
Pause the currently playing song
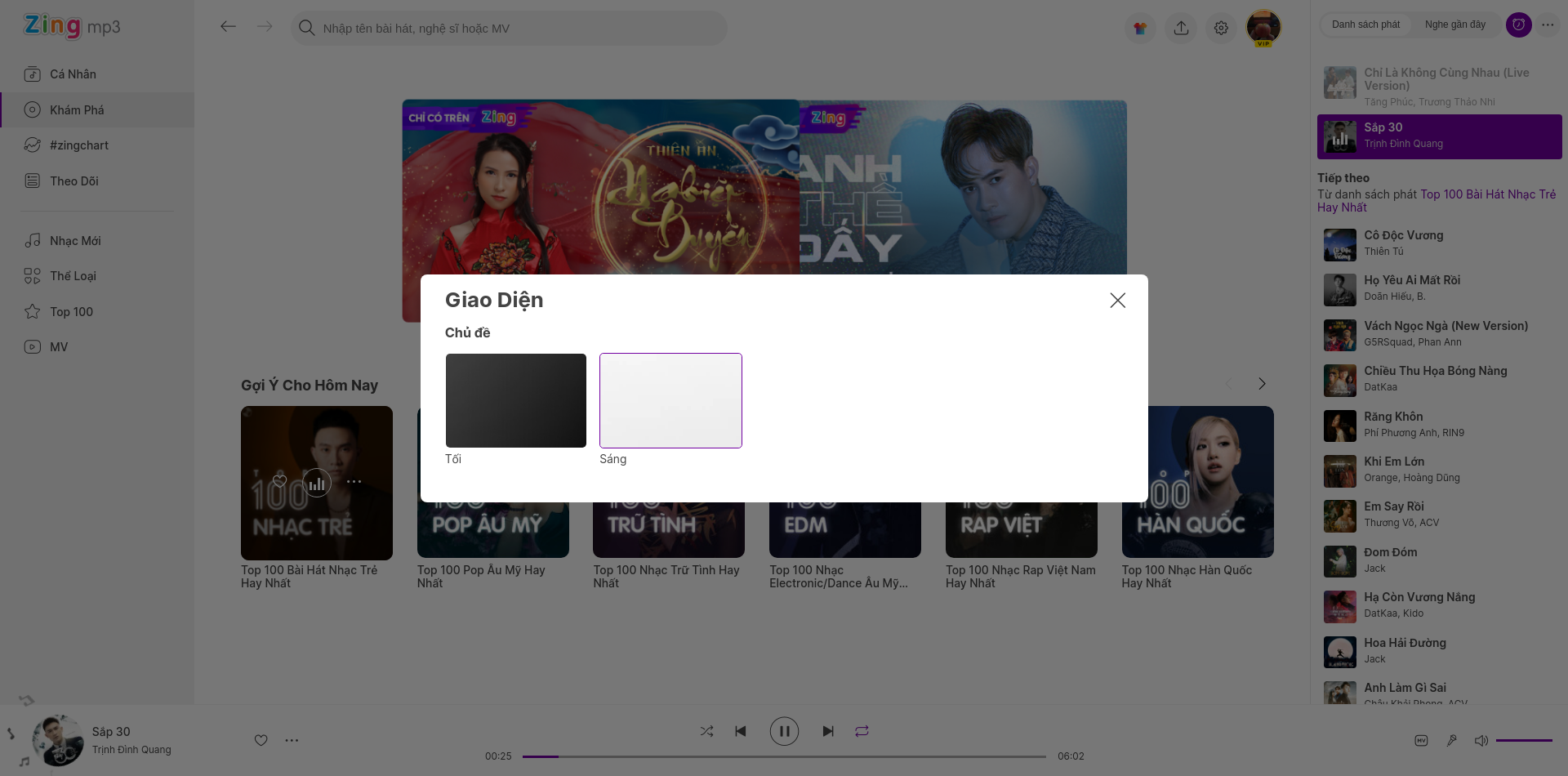(784, 731)
